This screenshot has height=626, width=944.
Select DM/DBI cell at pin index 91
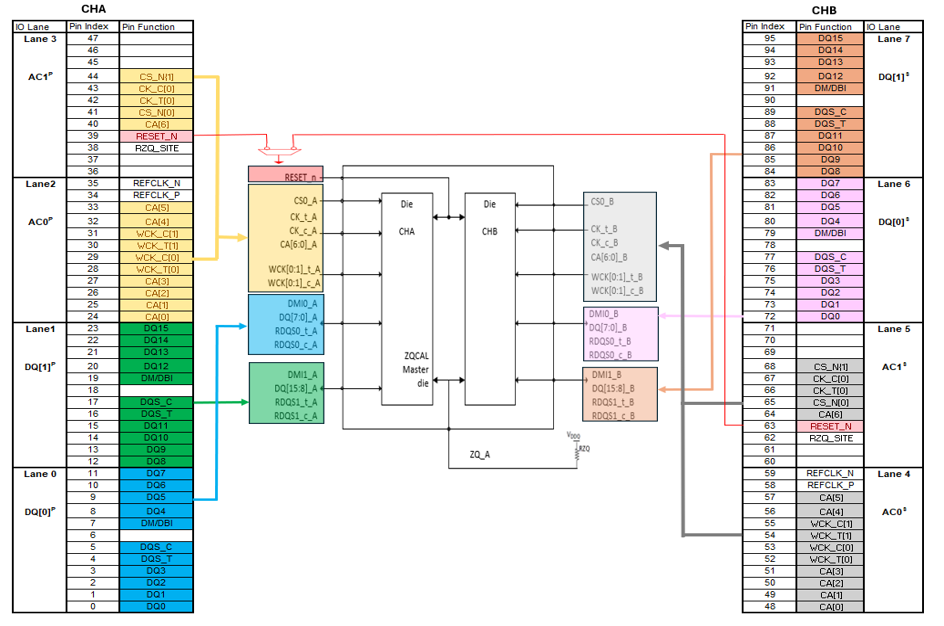[x=830, y=88]
